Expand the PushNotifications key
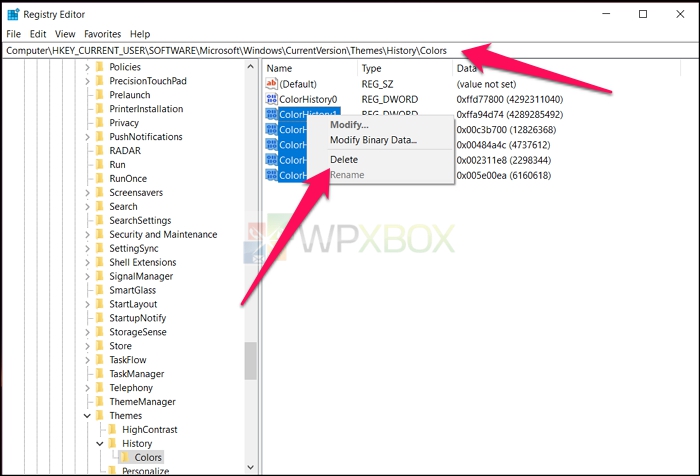 [88, 137]
